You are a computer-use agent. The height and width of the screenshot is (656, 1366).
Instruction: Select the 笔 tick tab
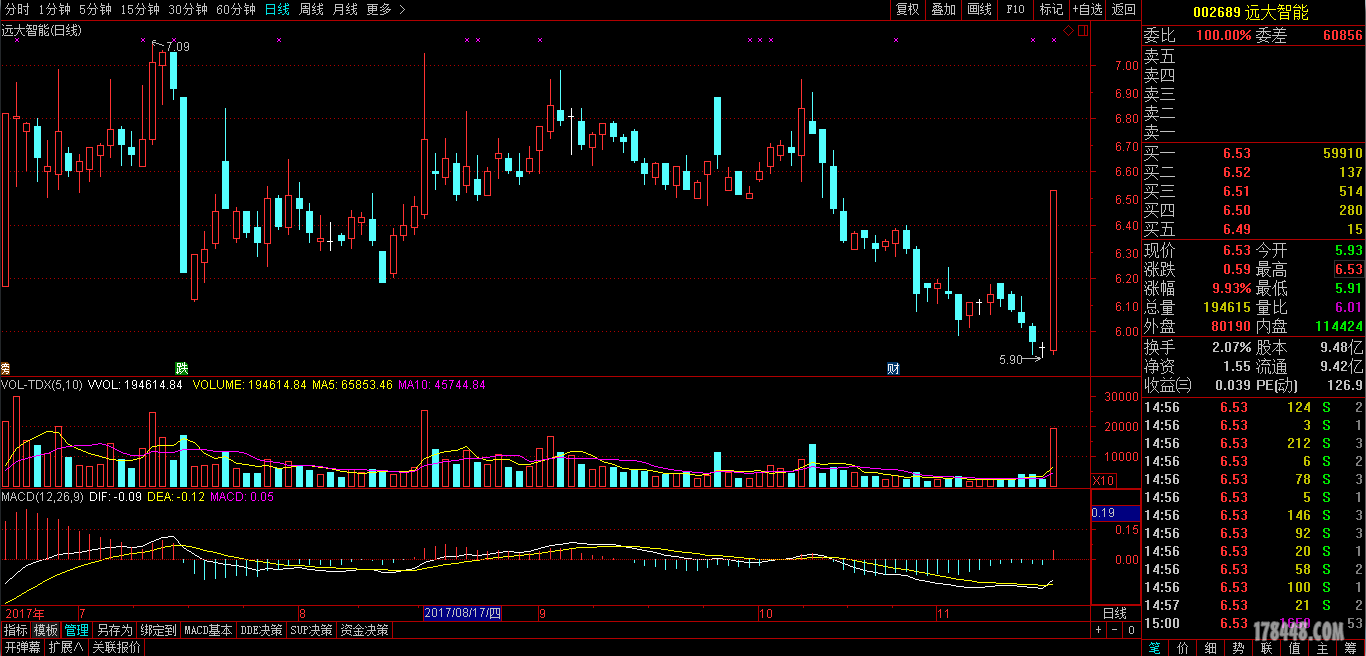pos(1154,648)
